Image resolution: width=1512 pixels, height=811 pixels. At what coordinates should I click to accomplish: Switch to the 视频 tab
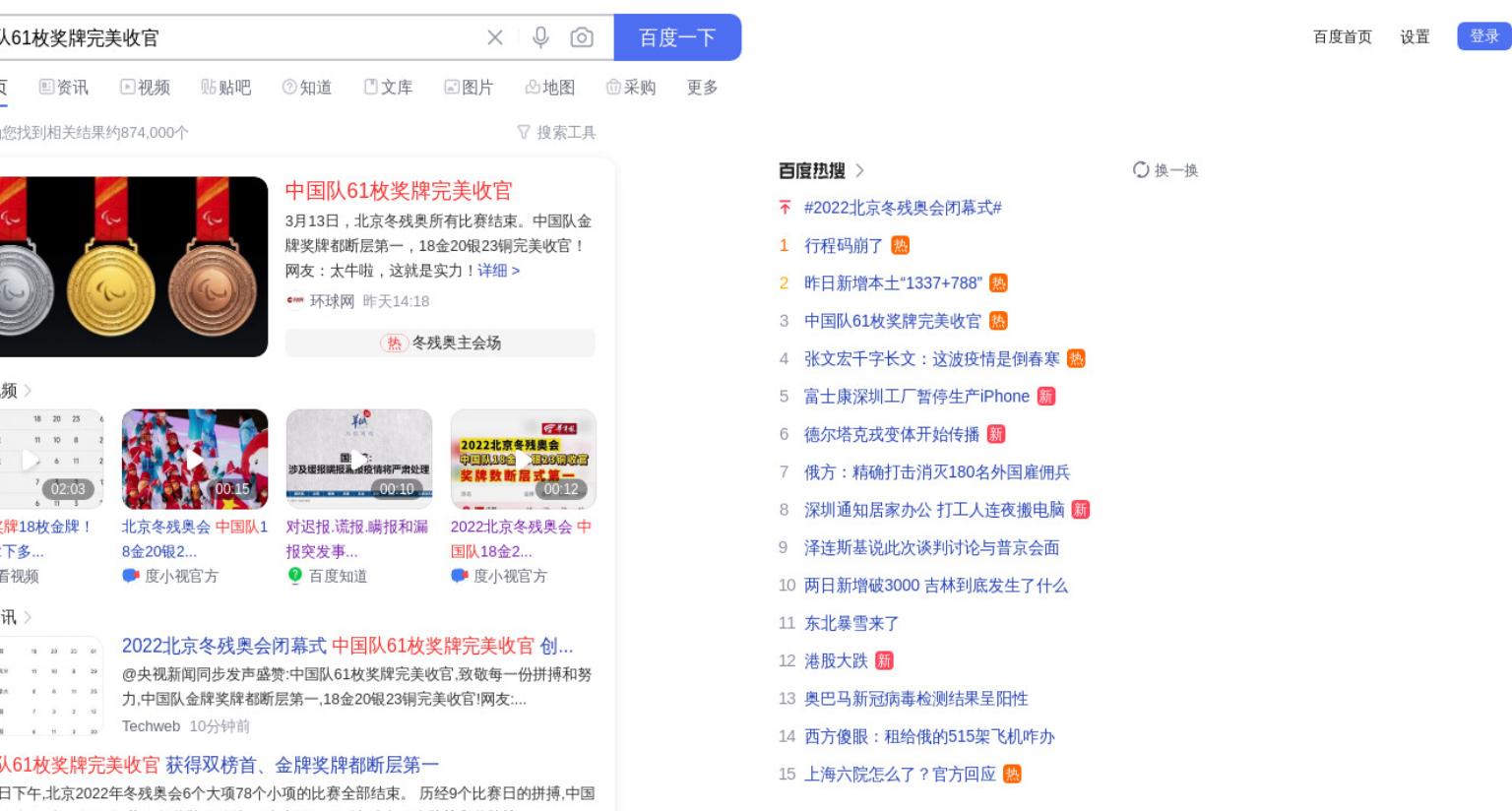146,88
